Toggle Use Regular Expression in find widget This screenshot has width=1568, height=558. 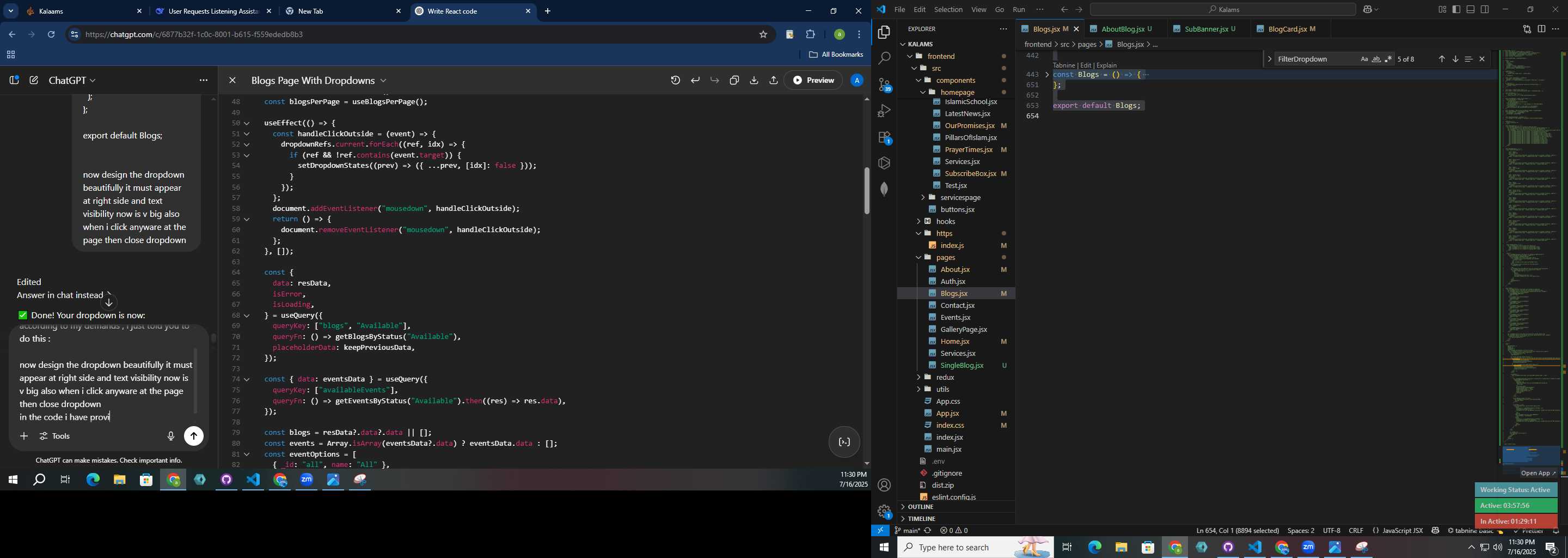(1388, 59)
